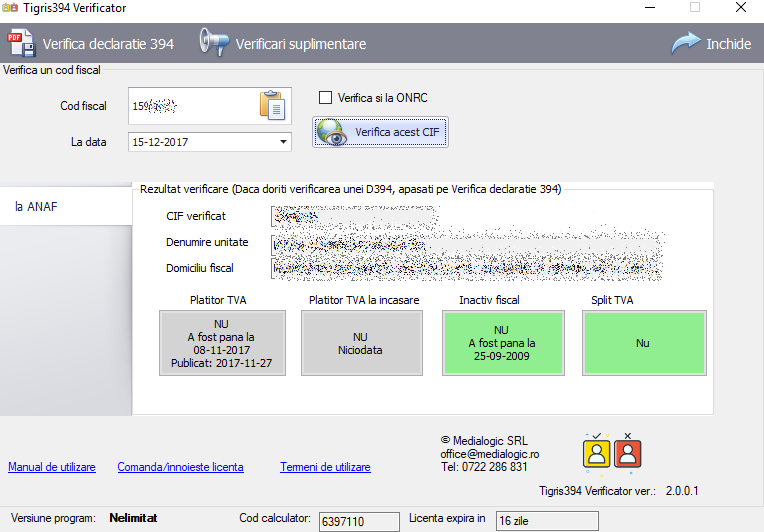Viewport: 764px width, 532px height.
Task: Minimize the Tigris394 Verificator window
Action: 650,7
